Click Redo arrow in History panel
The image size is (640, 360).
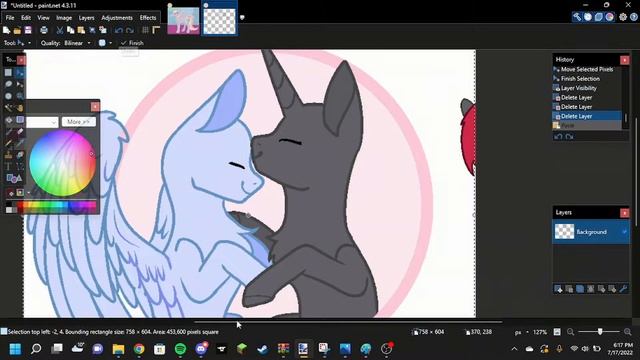coord(569,137)
